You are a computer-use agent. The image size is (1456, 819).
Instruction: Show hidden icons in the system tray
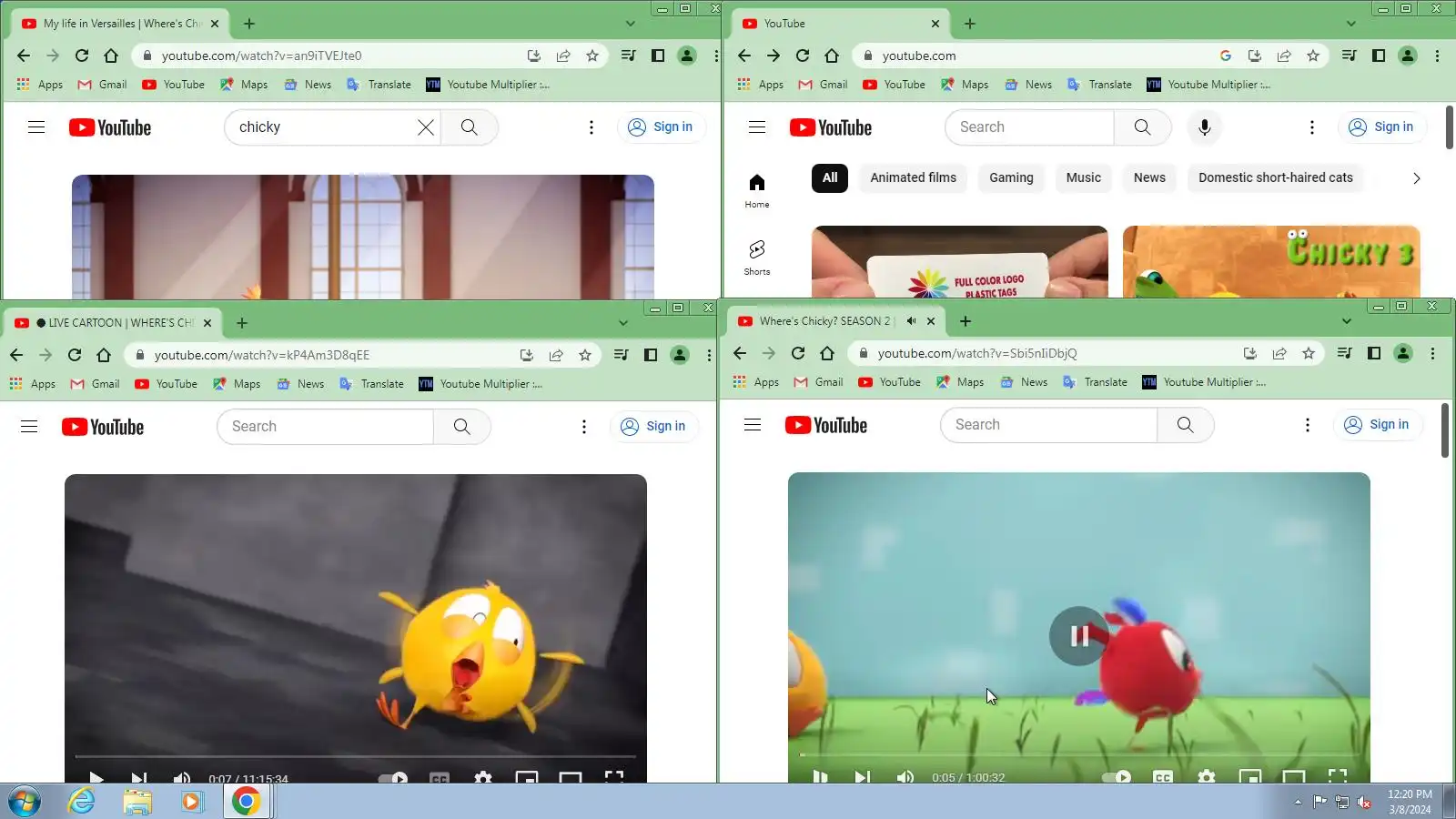click(1298, 802)
